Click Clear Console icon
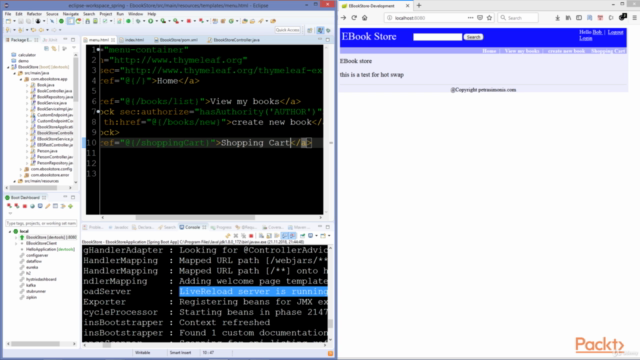640x360 pixels. click(261, 236)
